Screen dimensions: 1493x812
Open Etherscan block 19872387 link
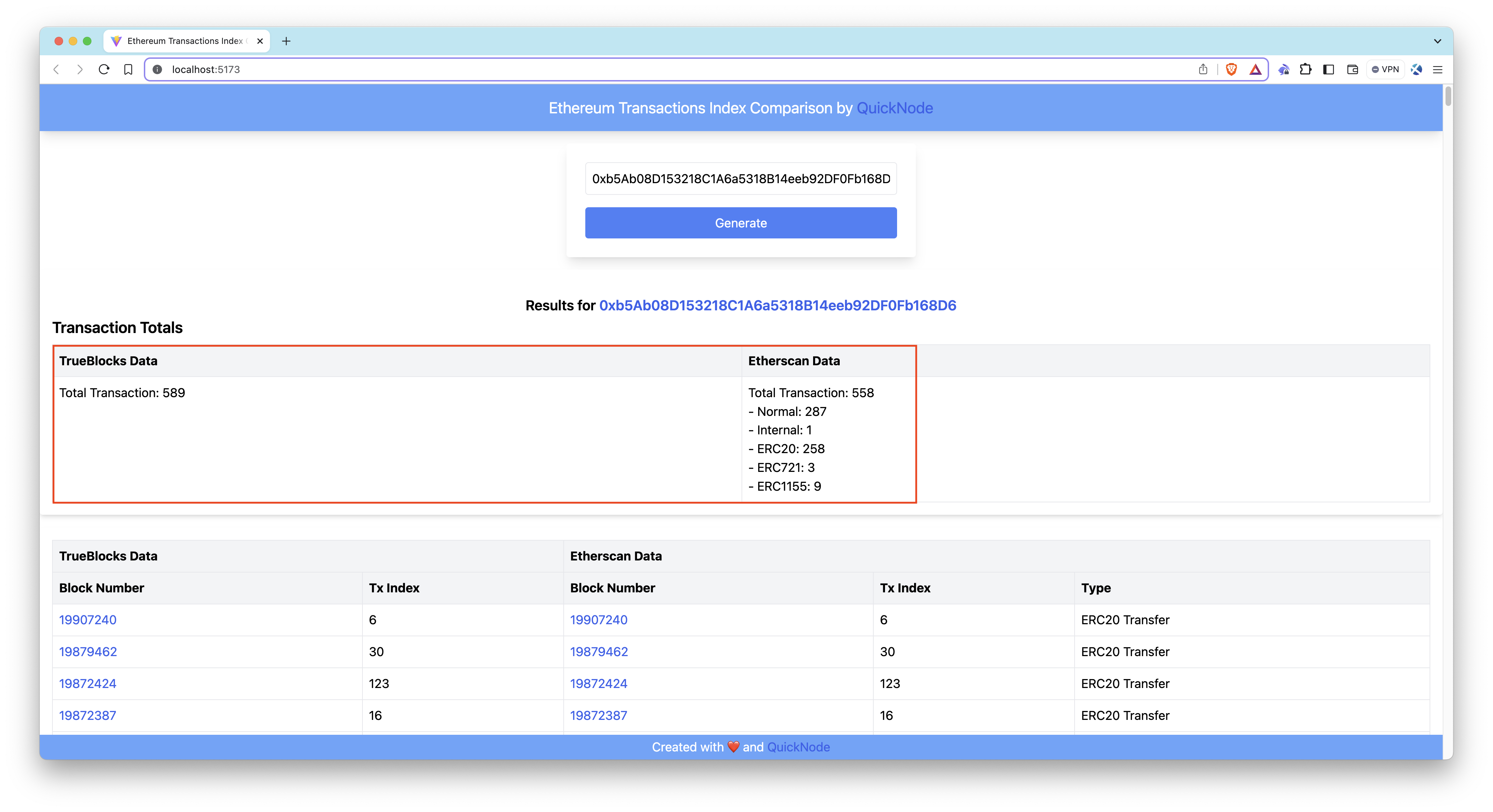598,716
